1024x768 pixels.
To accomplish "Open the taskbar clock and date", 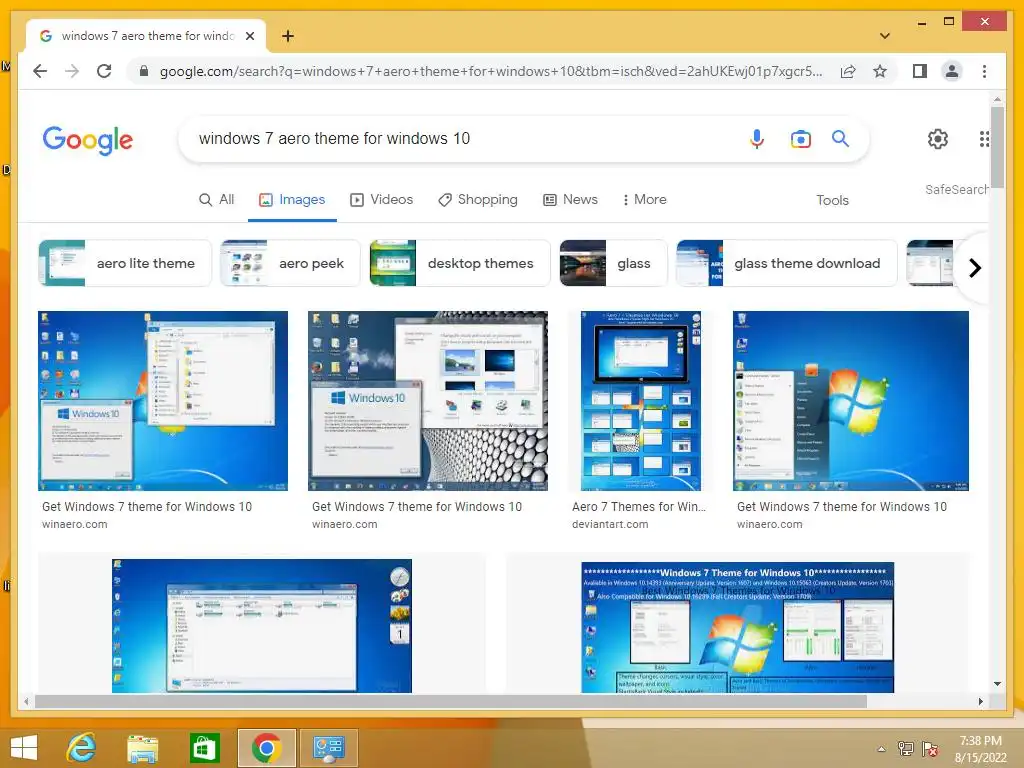I will (981, 749).
